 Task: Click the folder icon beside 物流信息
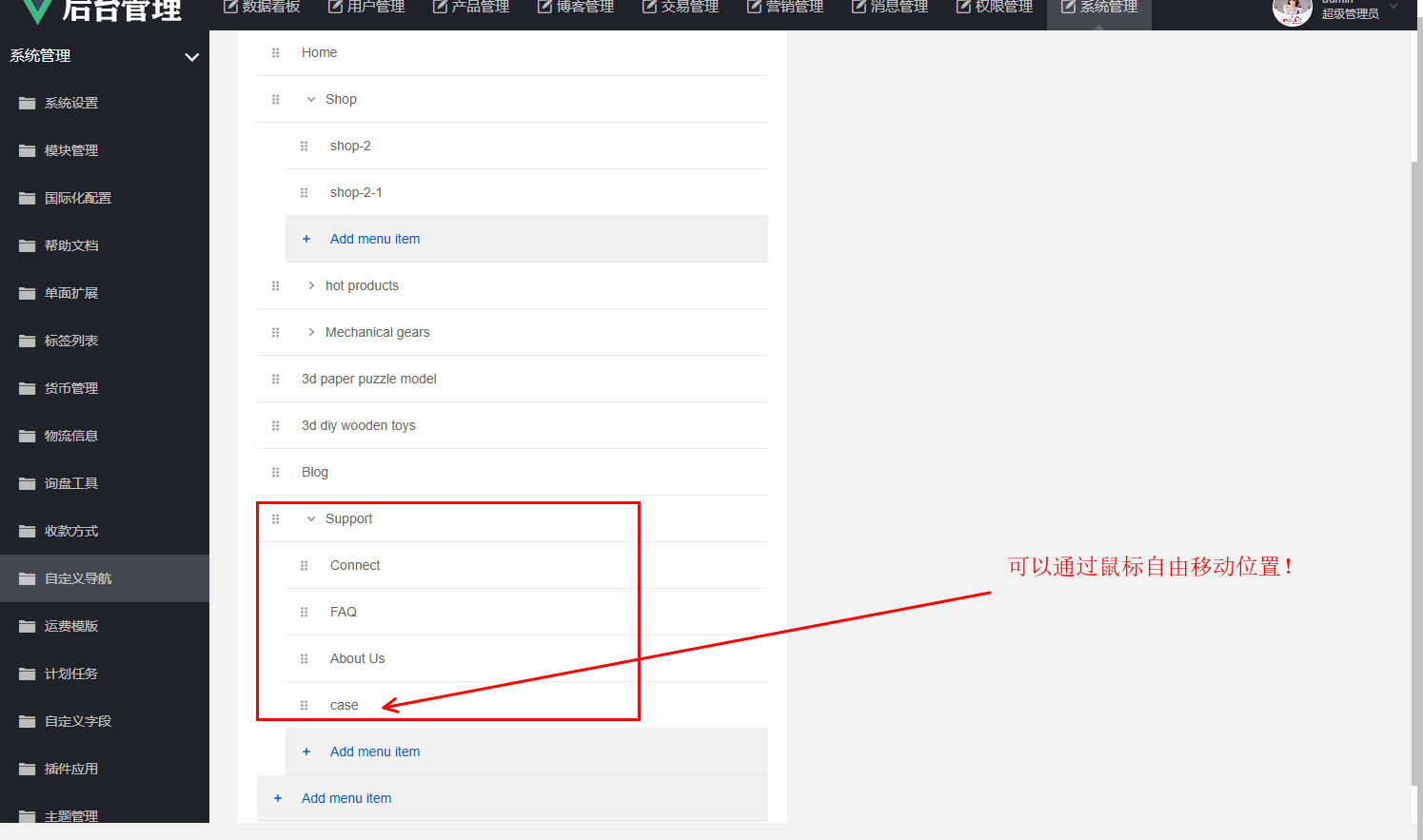tap(28, 436)
